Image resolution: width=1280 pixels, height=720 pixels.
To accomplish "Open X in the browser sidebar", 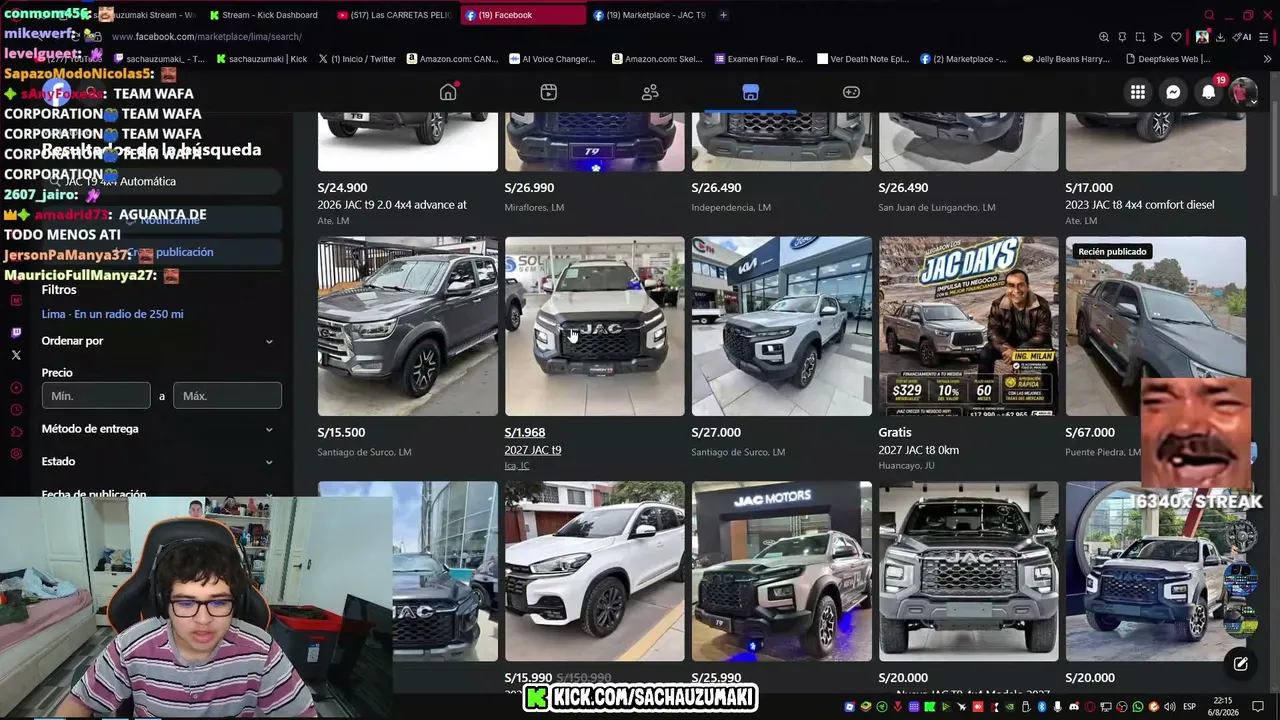I will (16, 355).
